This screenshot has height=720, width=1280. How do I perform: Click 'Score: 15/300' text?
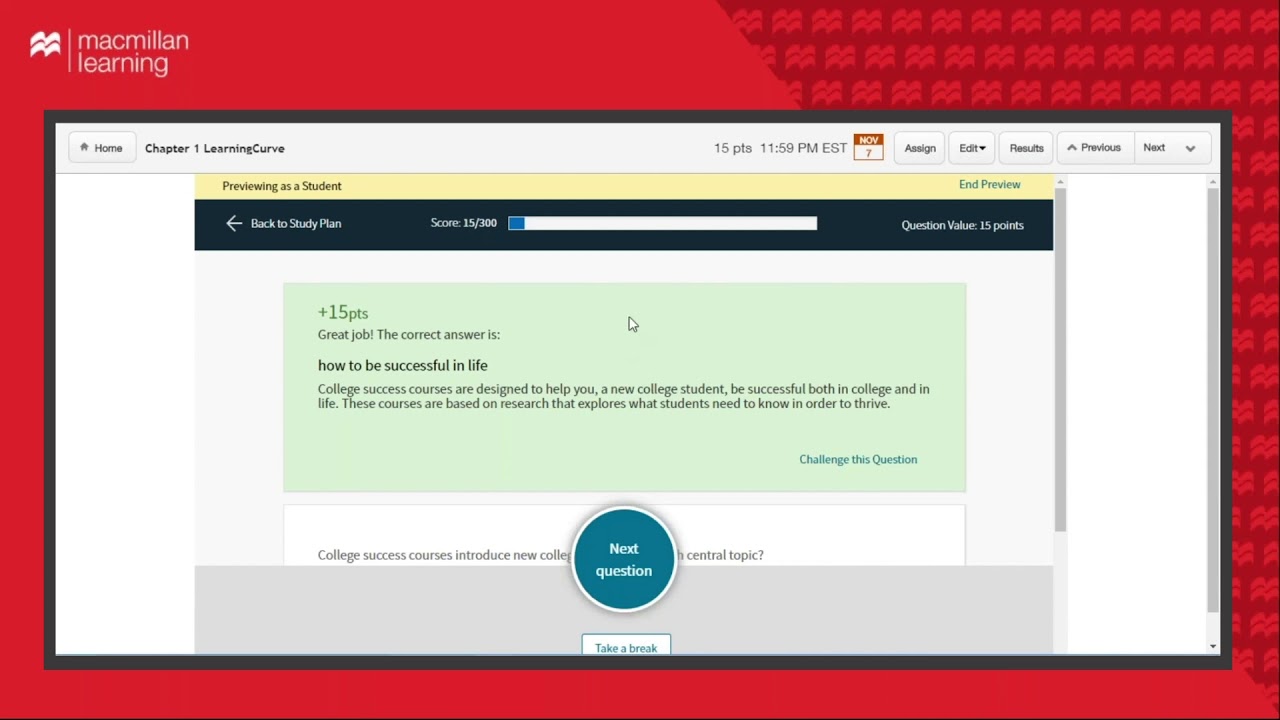coord(463,223)
